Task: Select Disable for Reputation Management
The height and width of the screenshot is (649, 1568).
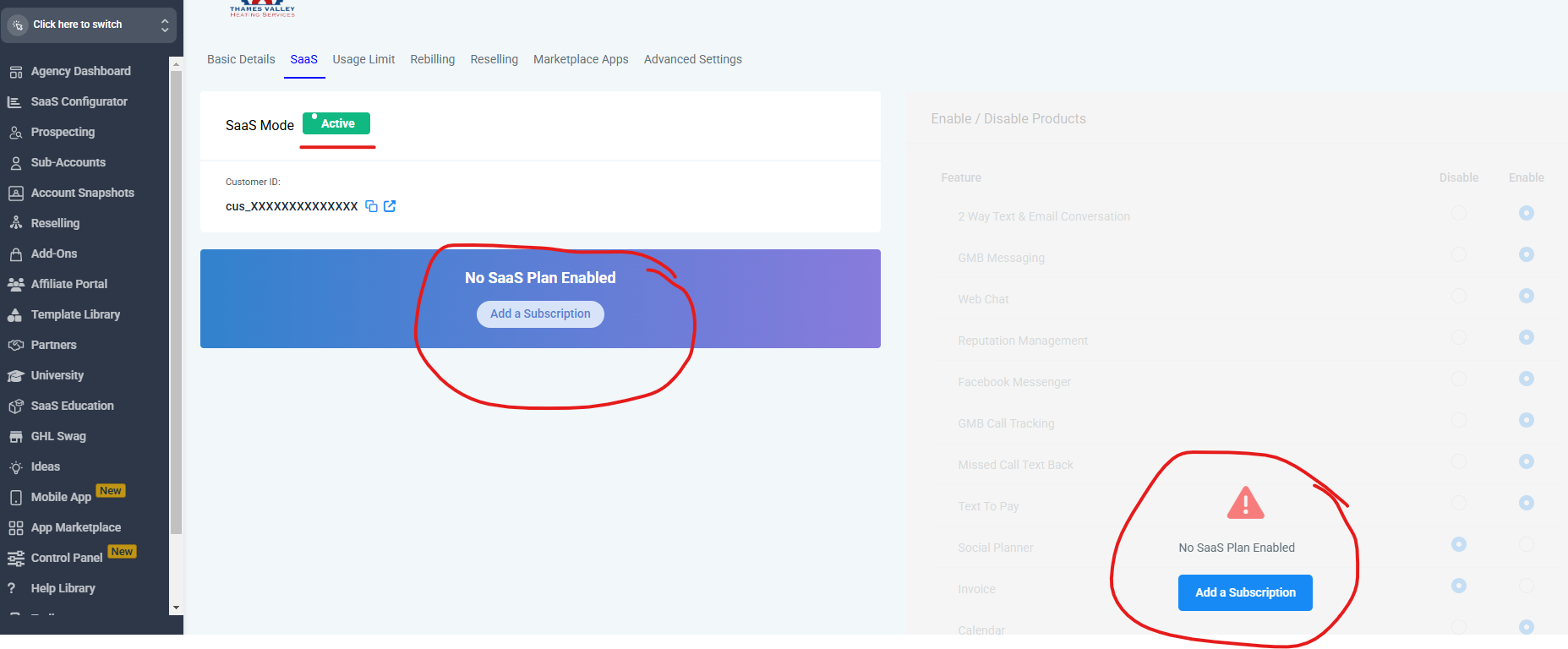Action: [1458, 337]
